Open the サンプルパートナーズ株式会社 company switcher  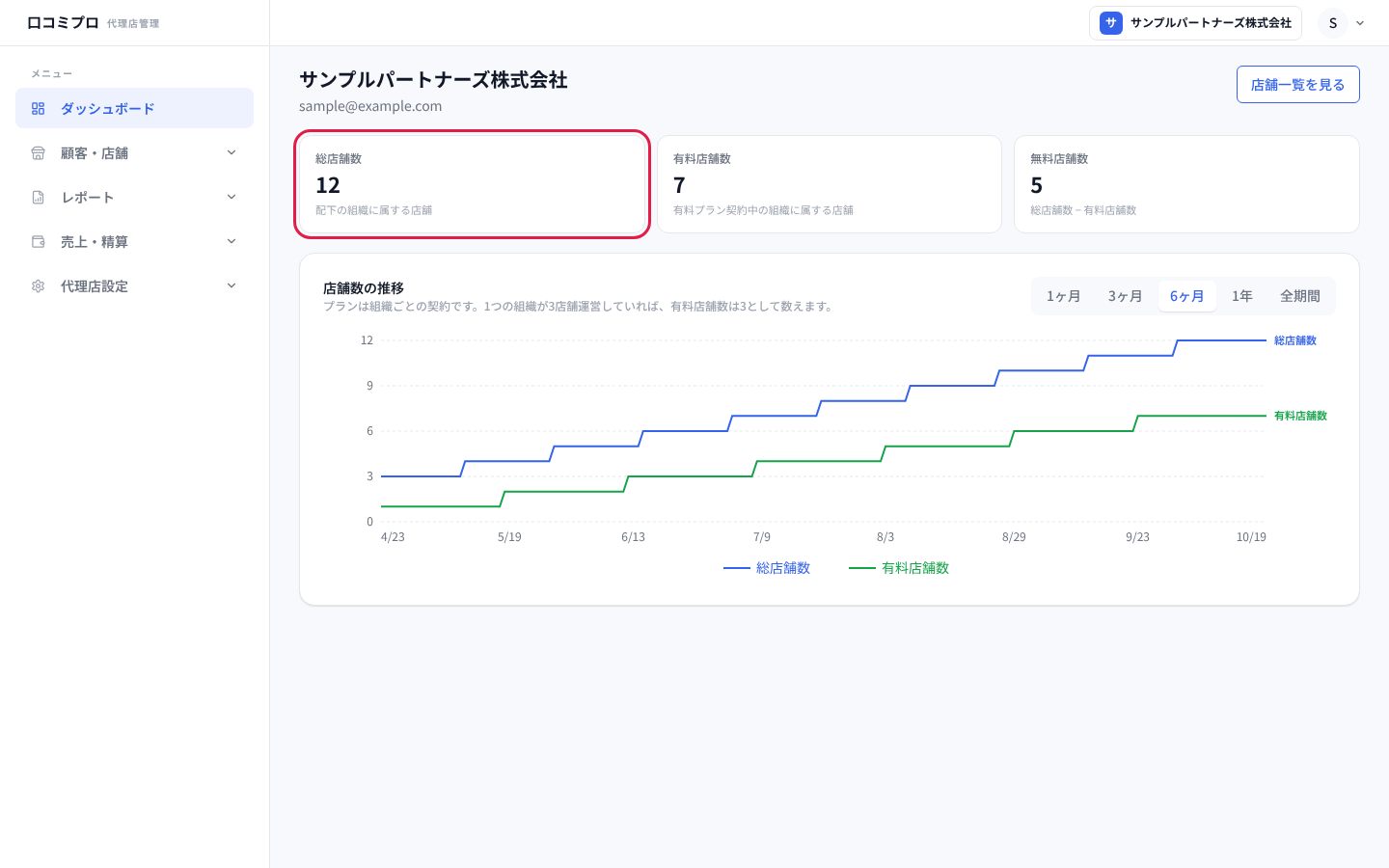pos(1195,23)
